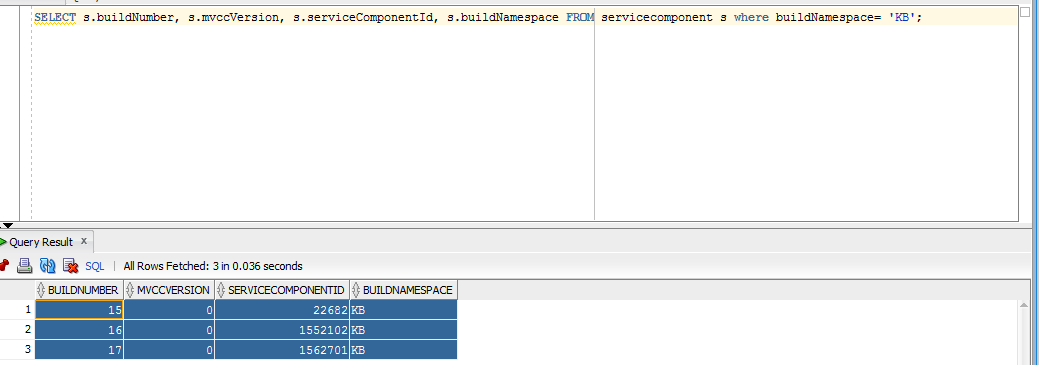
Task: Click SERVICECOMPONENTID cell with value 22682
Action: [282, 309]
